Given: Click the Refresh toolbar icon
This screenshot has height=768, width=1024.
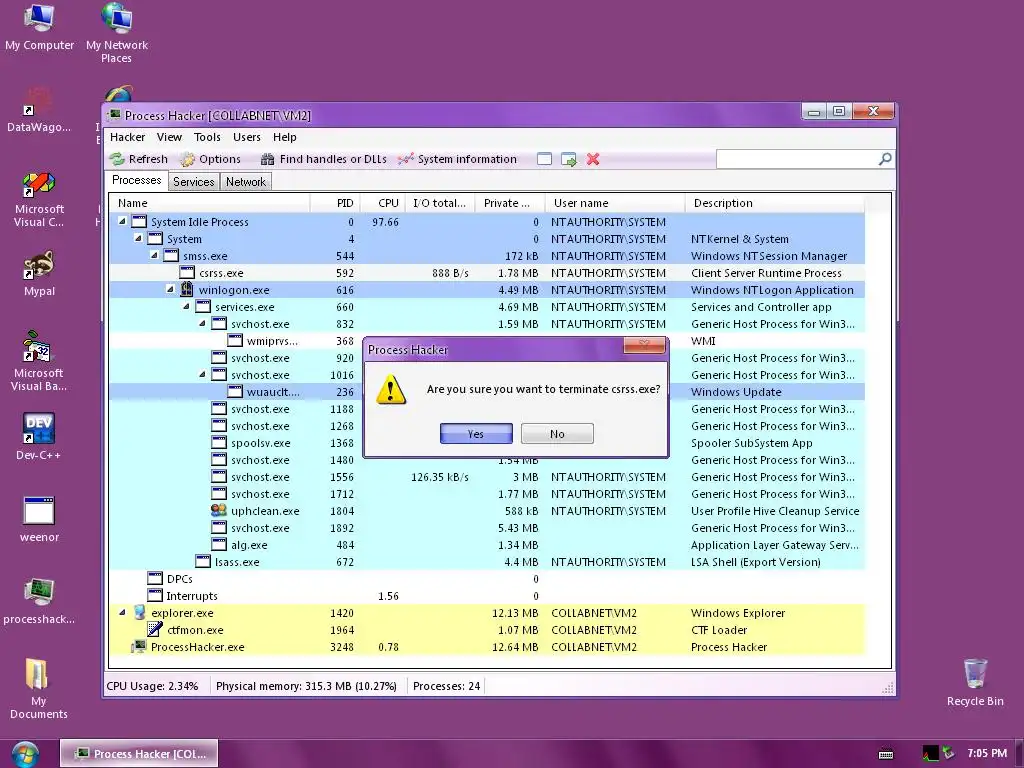Looking at the screenshot, I should (117, 159).
